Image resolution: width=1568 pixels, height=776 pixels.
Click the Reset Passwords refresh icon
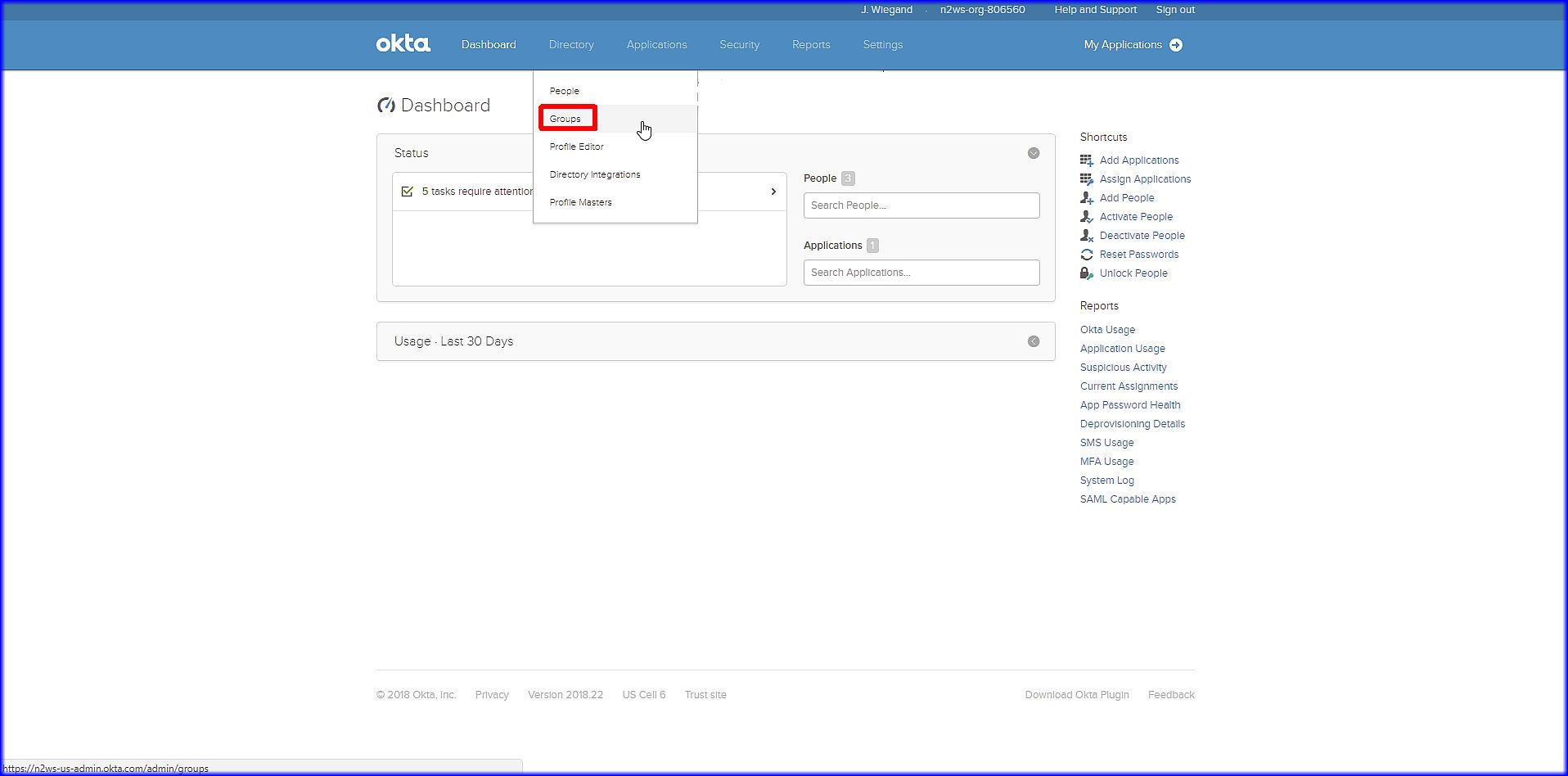pyautogui.click(x=1087, y=255)
